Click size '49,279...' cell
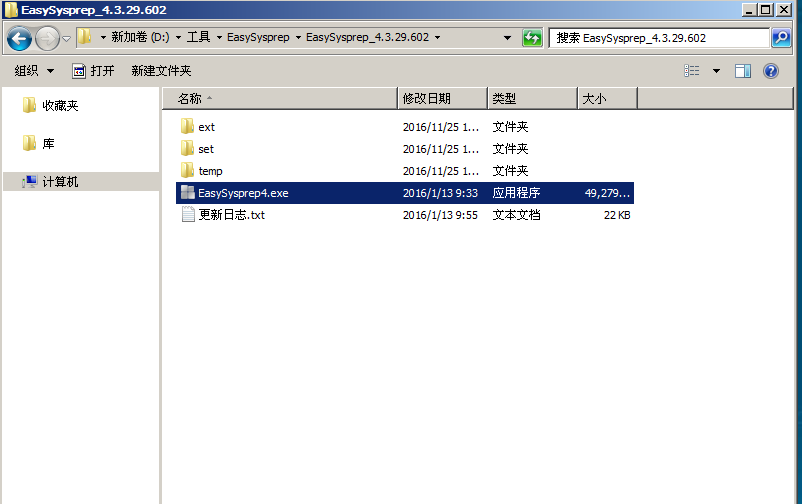The height and width of the screenshot is (504, 802). tap(607, 193)
